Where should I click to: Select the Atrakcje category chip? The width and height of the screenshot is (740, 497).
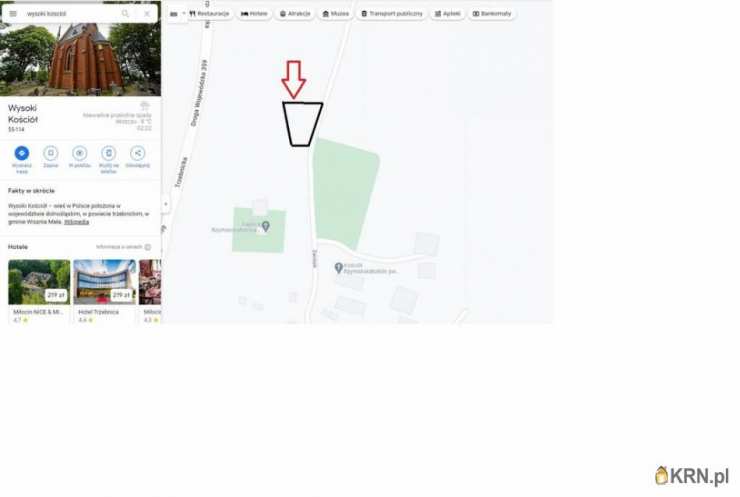[x=295, y=14]
